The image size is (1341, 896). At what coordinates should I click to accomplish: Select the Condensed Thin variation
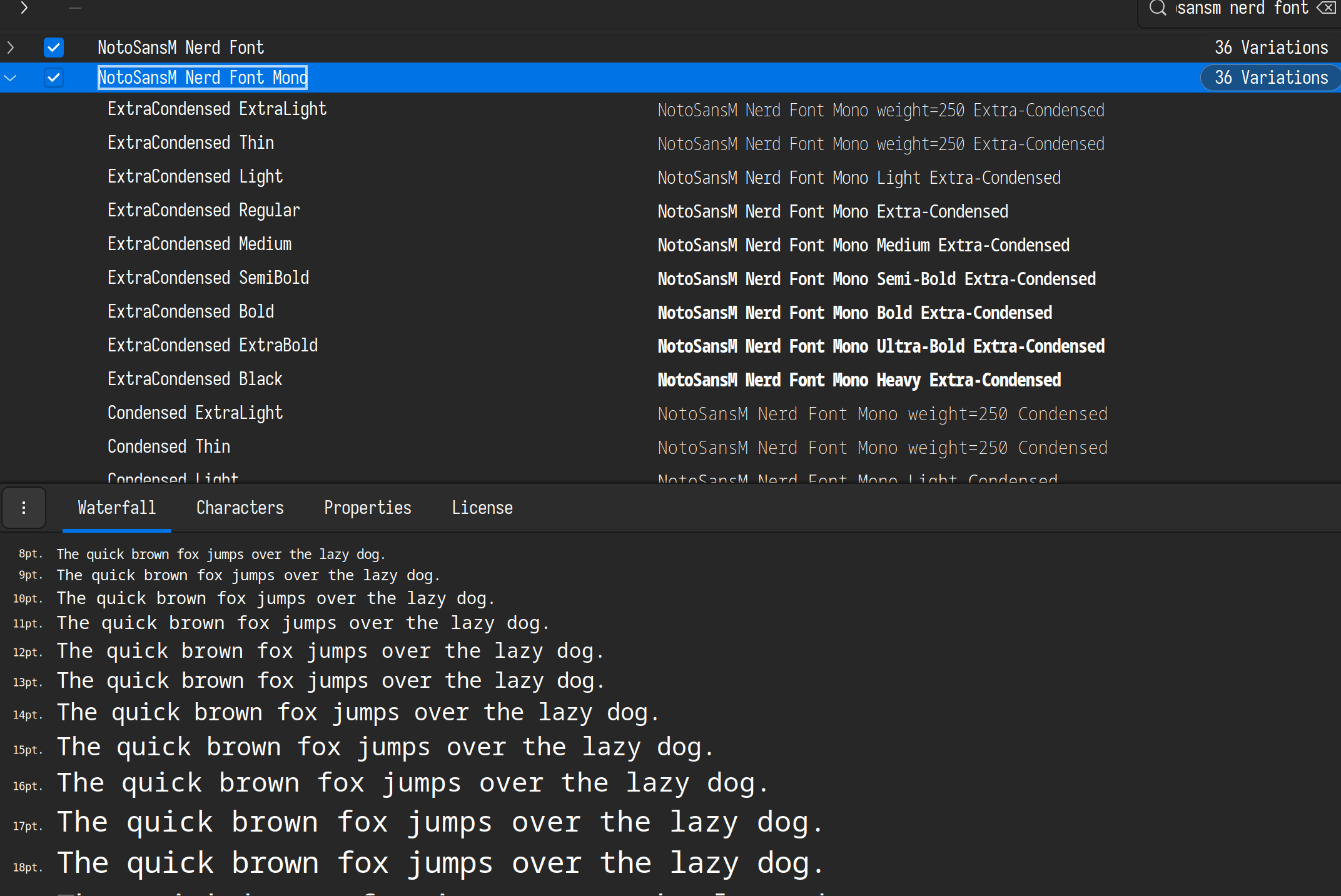(169, 446)
